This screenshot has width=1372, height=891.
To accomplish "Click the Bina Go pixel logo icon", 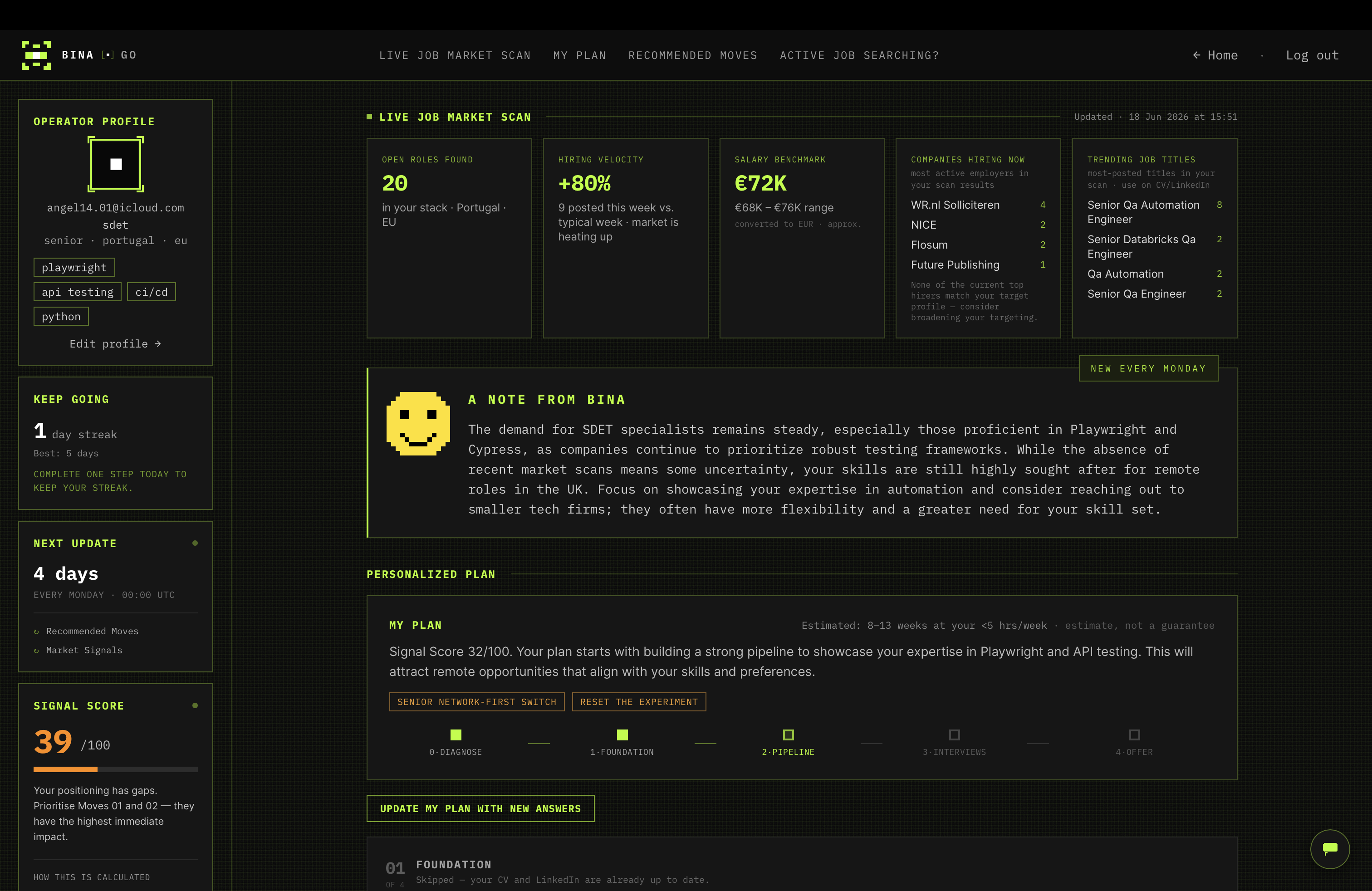I will (36, 55).
